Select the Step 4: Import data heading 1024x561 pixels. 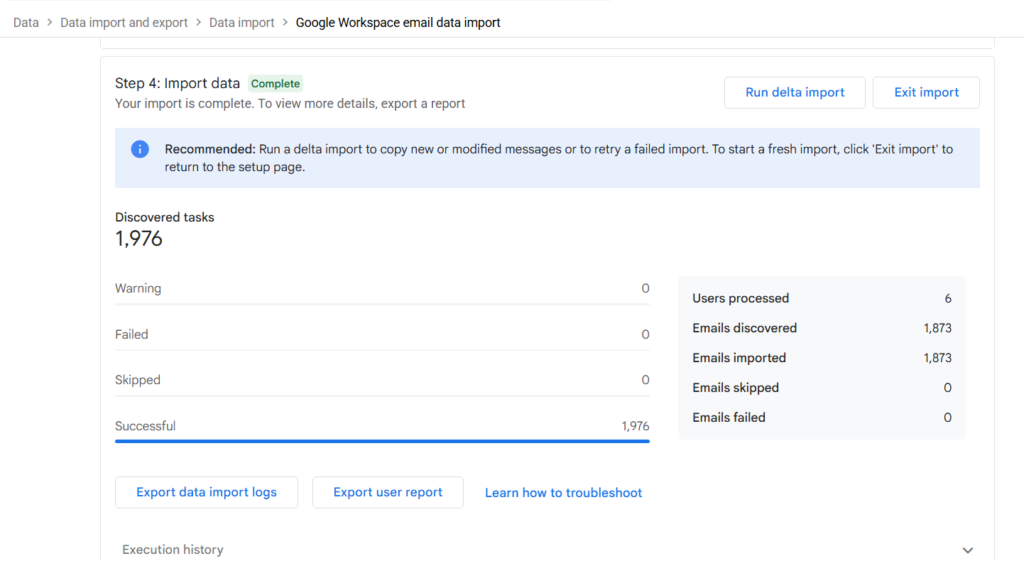click(178, 84)
